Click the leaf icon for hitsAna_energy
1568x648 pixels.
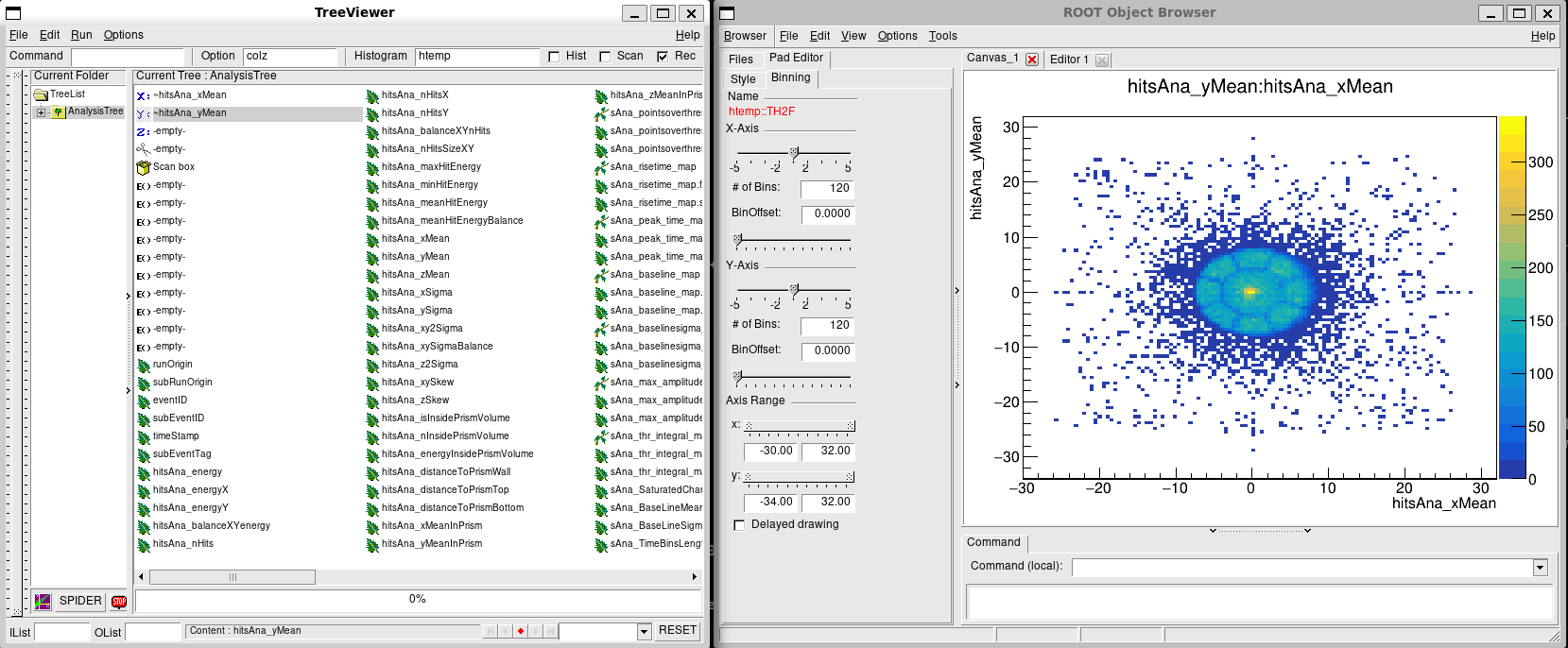click(x=144, y=472)
